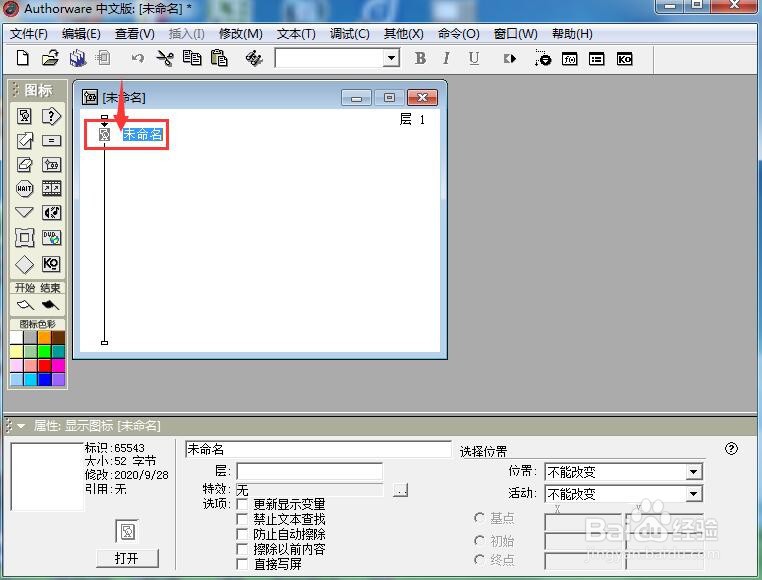The image size is (762, 580).
Task: Open the 位置 dropdown list
Action: pos(693,472)
